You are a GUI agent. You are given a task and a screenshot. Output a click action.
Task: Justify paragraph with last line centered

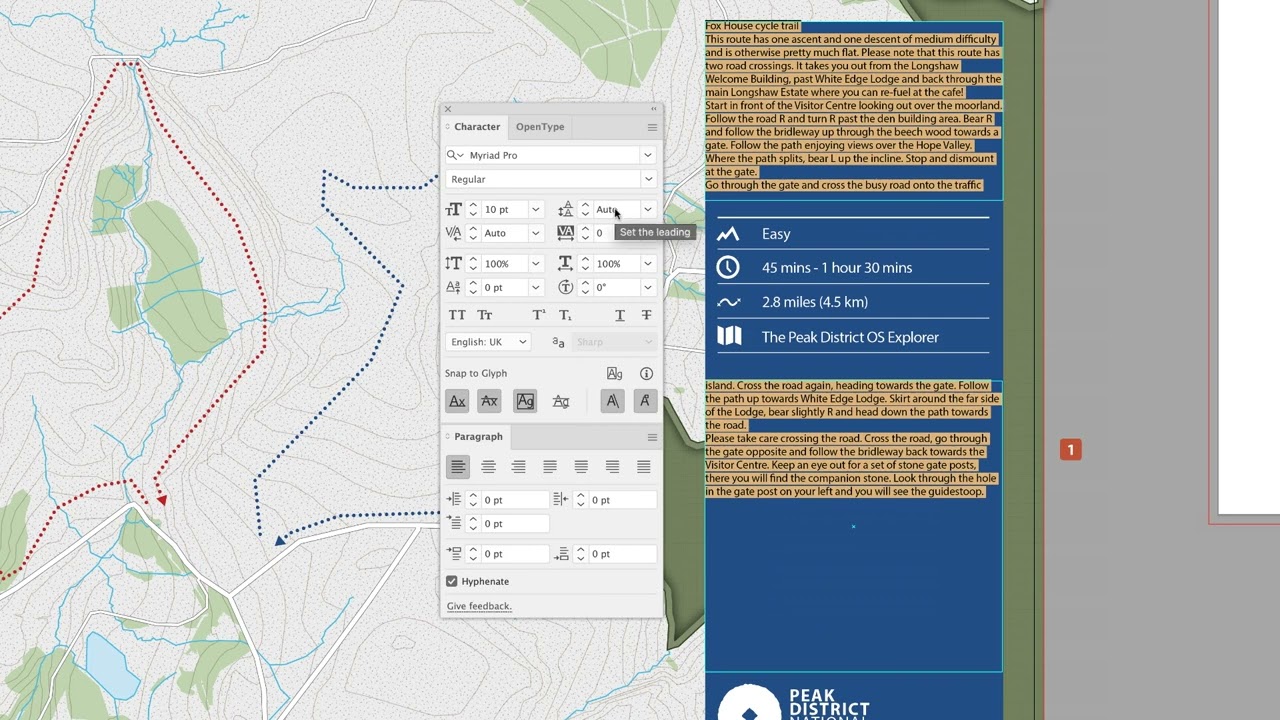click(581, 467)
